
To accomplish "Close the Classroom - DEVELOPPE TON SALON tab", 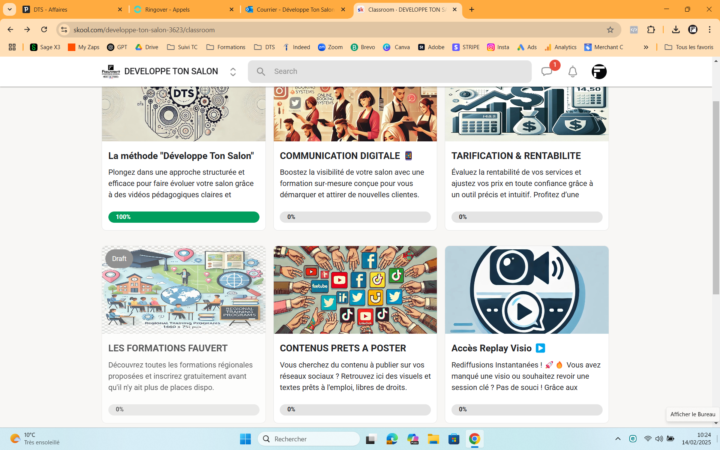I will coord(455,9).
